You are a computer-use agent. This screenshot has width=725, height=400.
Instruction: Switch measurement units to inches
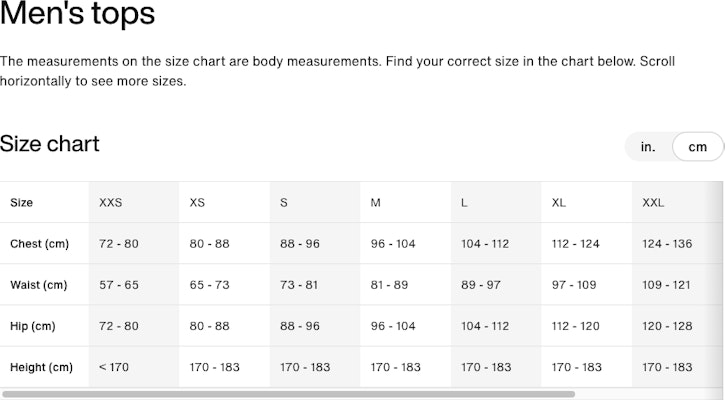pyautogui.click(x=648, y=147)
